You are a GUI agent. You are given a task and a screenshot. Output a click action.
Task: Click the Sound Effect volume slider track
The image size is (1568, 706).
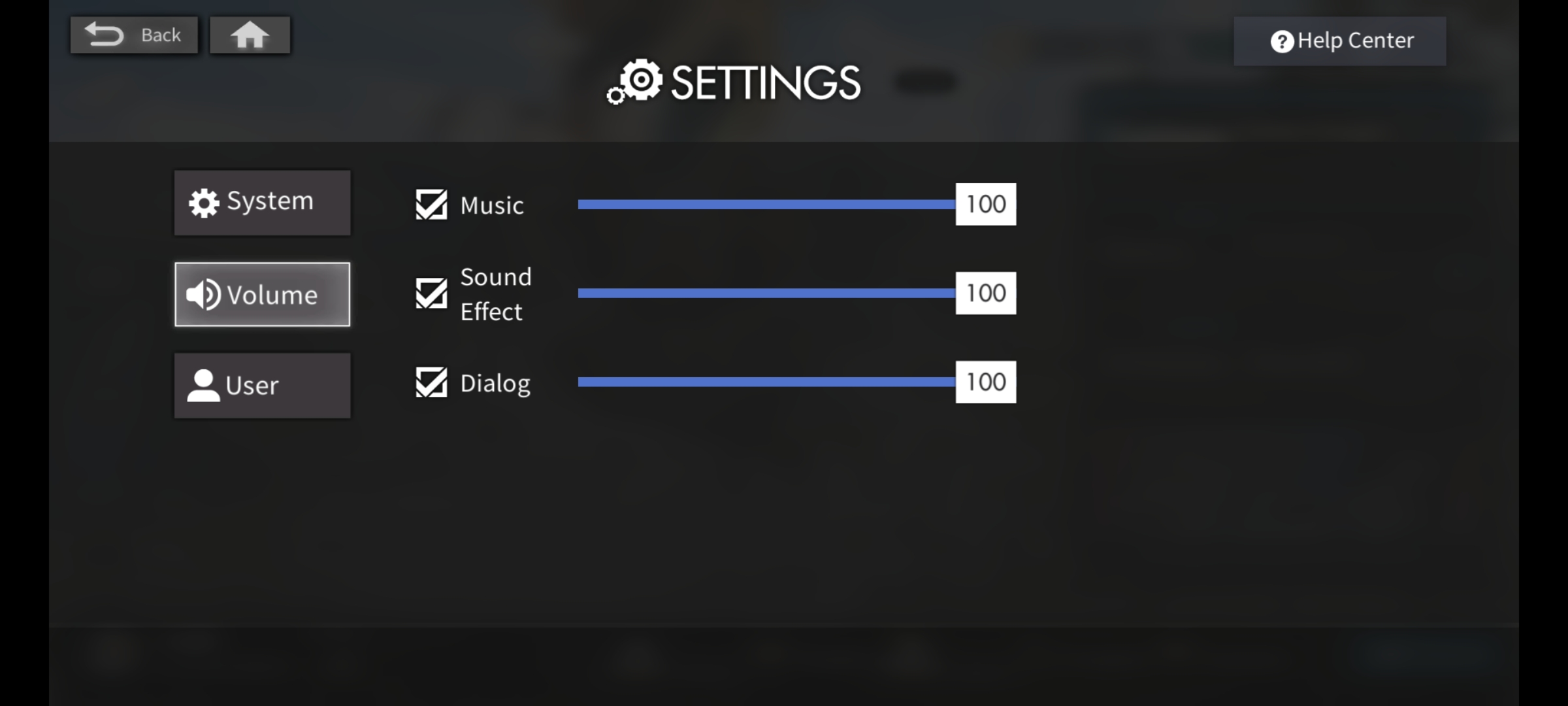pyautogui.click(x=766, y=294)
